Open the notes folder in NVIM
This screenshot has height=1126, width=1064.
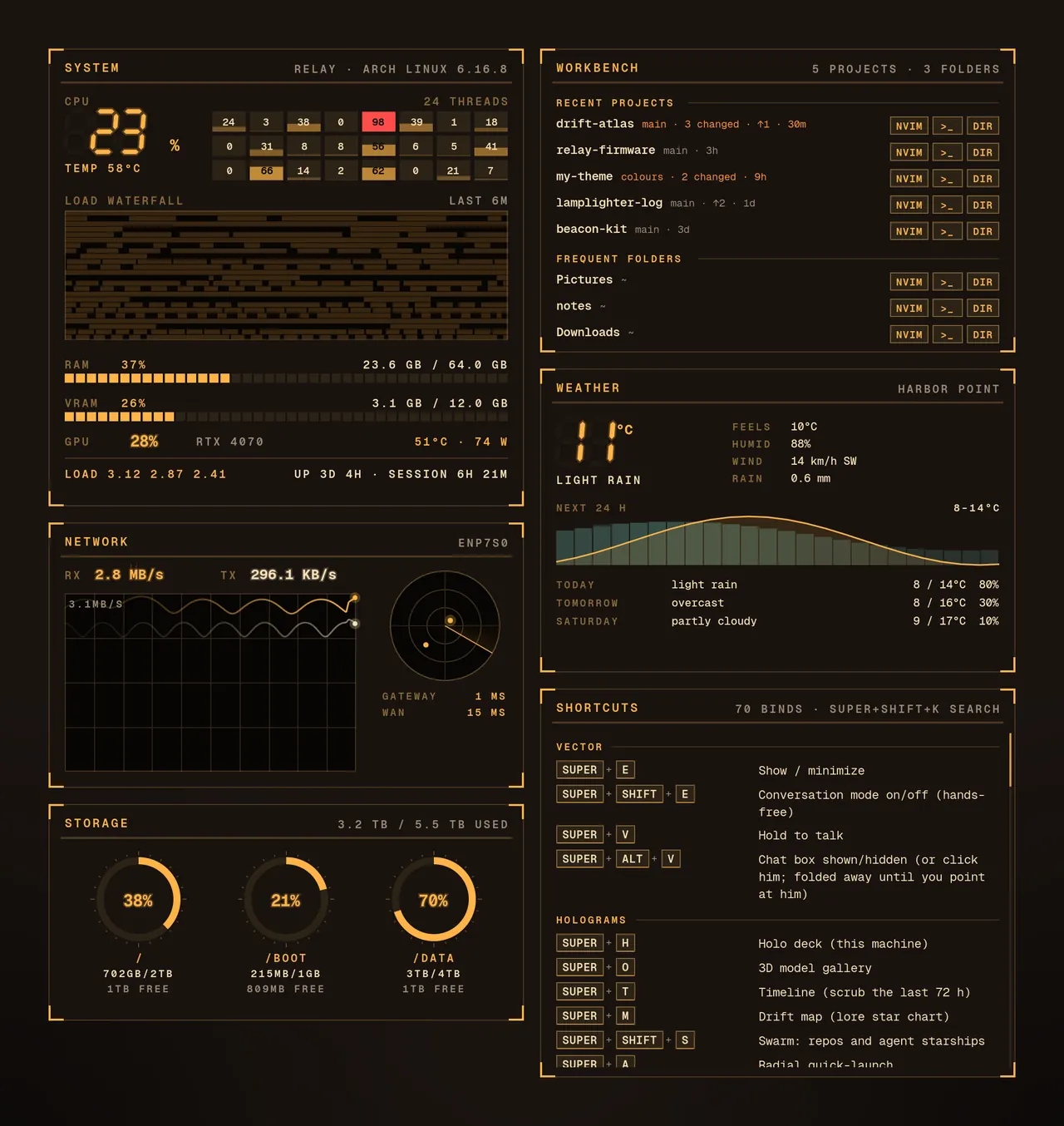click(909, 309)
